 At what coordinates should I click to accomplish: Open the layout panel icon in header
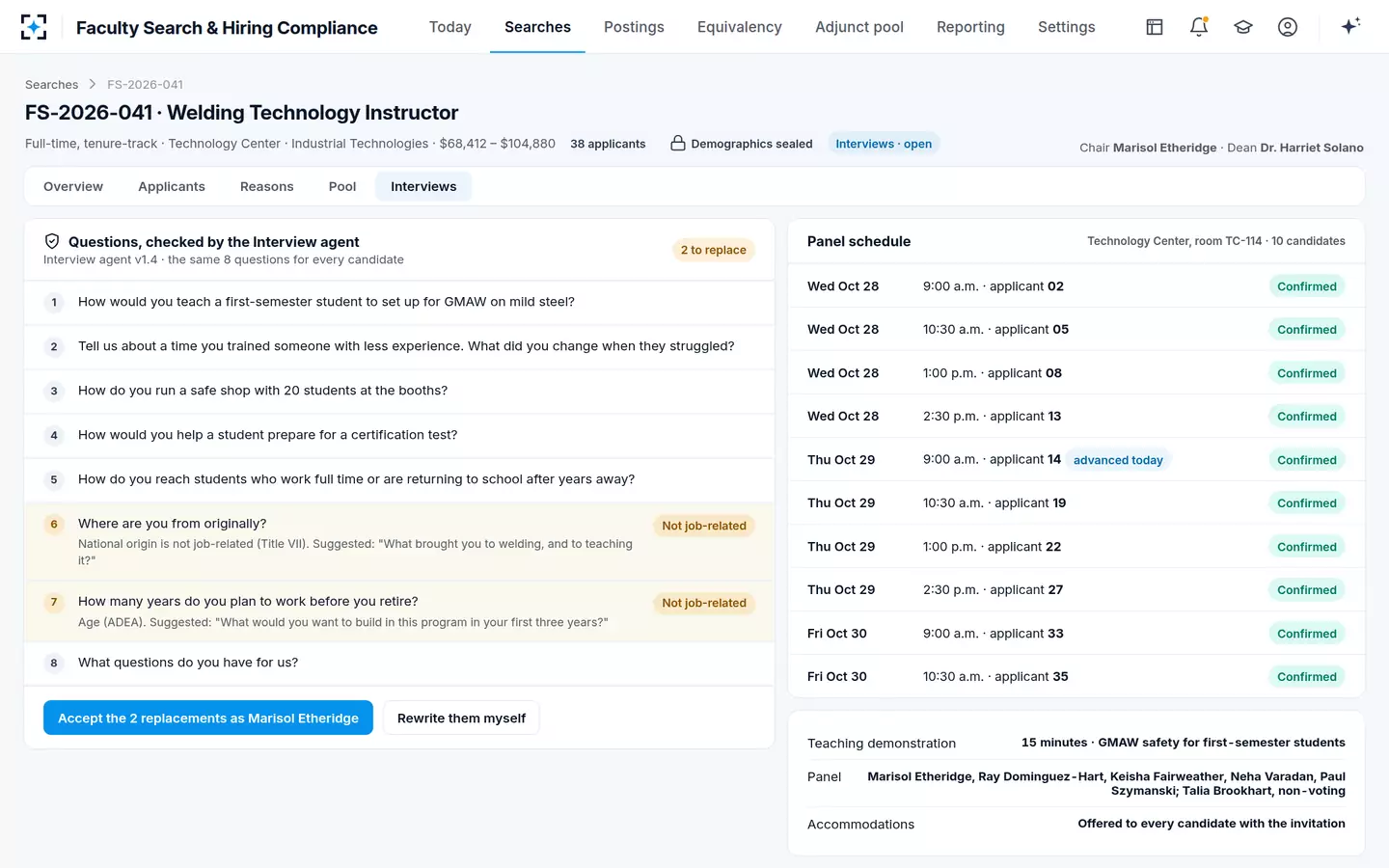1155,27
